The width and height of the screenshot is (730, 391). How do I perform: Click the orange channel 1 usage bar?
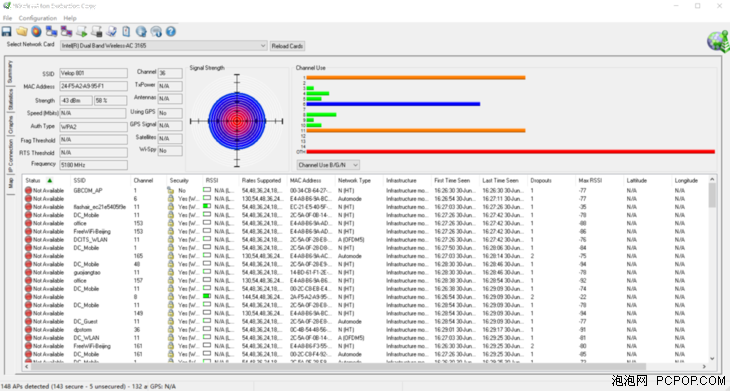tap(416, 78)
